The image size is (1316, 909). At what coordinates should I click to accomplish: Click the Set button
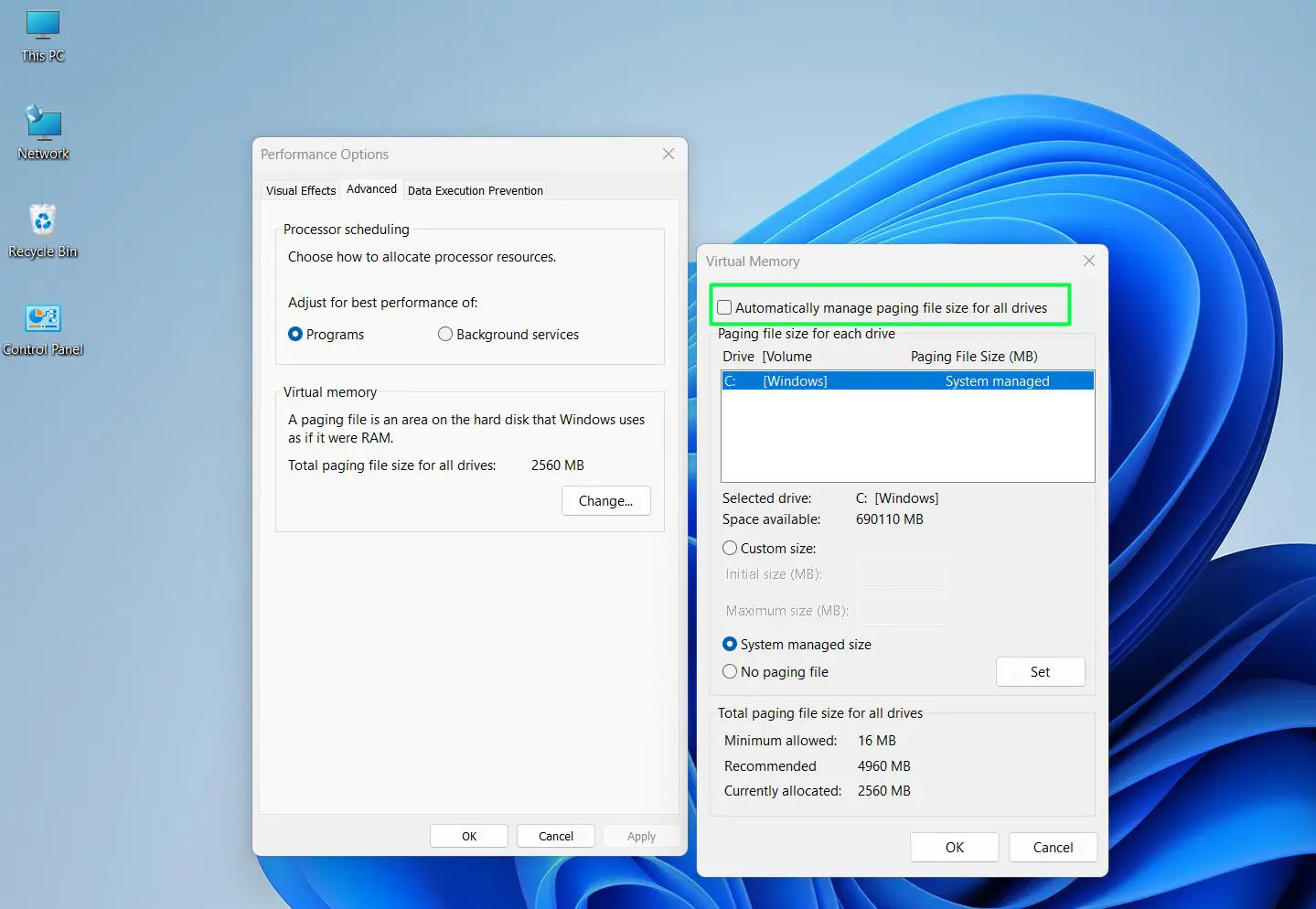coord(1040,671)
